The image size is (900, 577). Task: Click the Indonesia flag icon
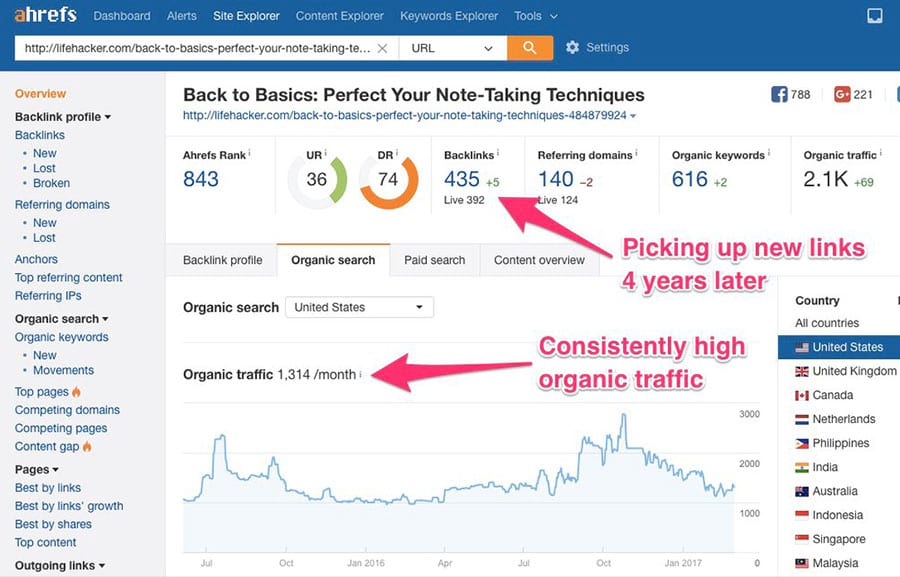coord(802,515)
